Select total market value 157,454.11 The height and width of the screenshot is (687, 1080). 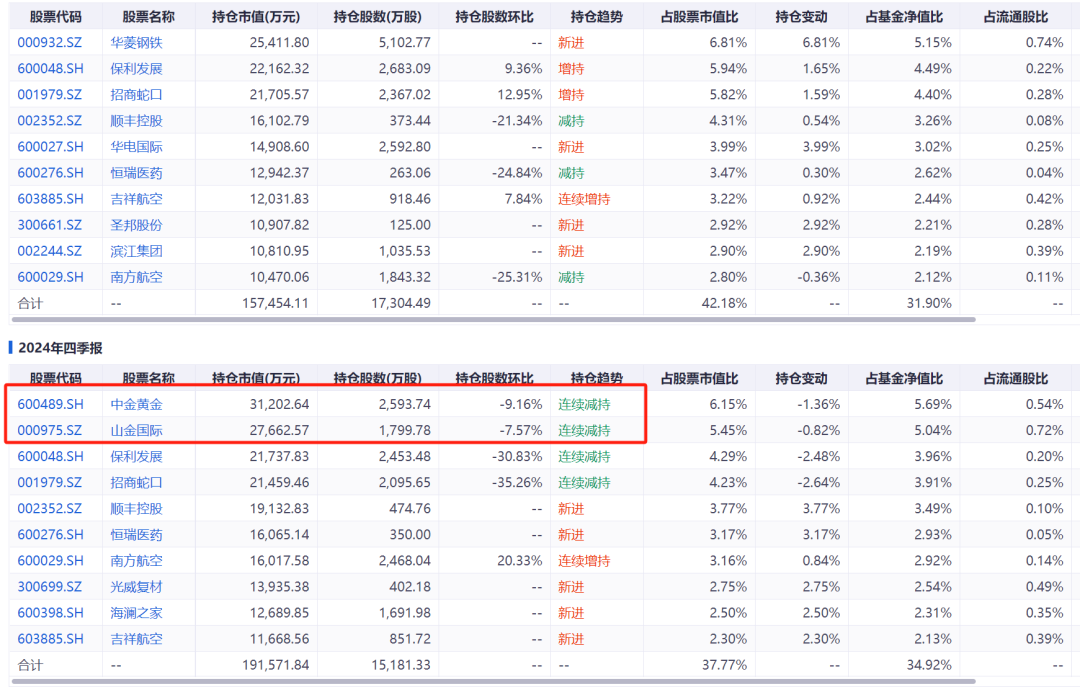[276, 303]
